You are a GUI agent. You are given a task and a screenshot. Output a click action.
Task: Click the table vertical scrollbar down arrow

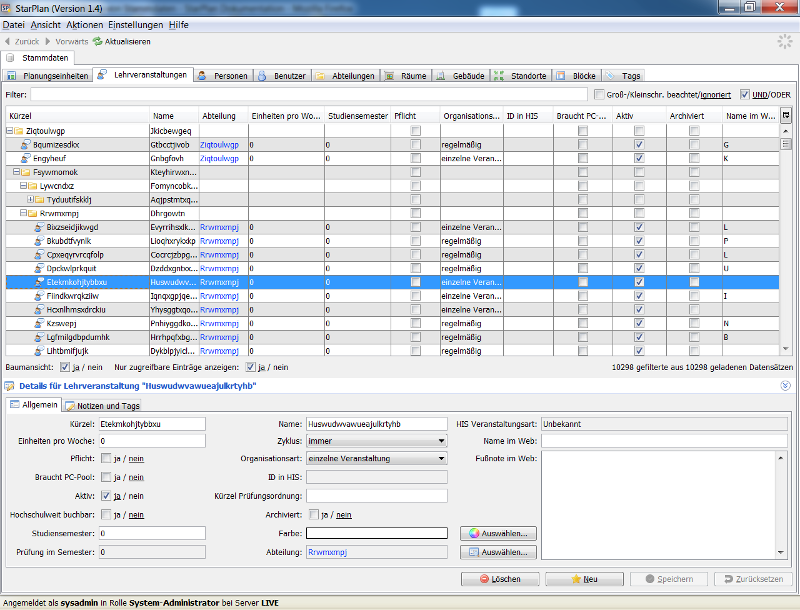click(x=786, y=349)
